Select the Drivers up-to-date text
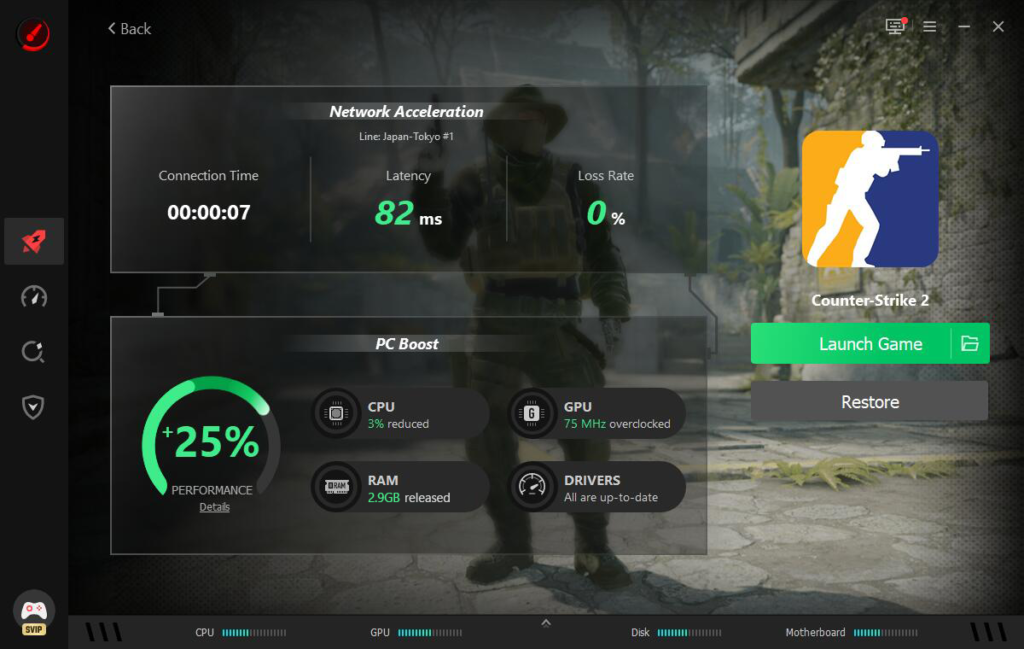 tap(611, 498)
